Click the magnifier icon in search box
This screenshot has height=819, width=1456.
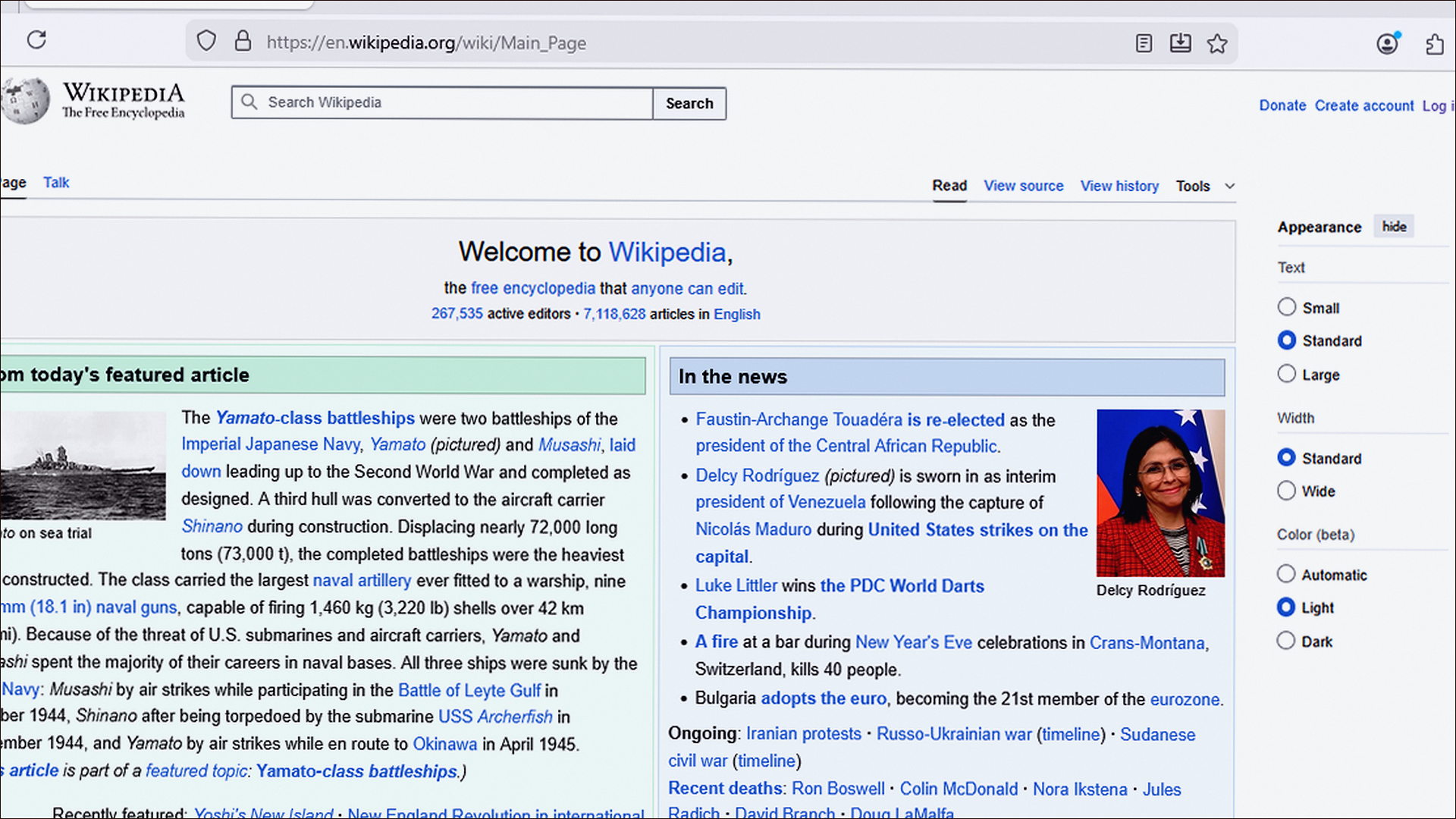[249, 102]
